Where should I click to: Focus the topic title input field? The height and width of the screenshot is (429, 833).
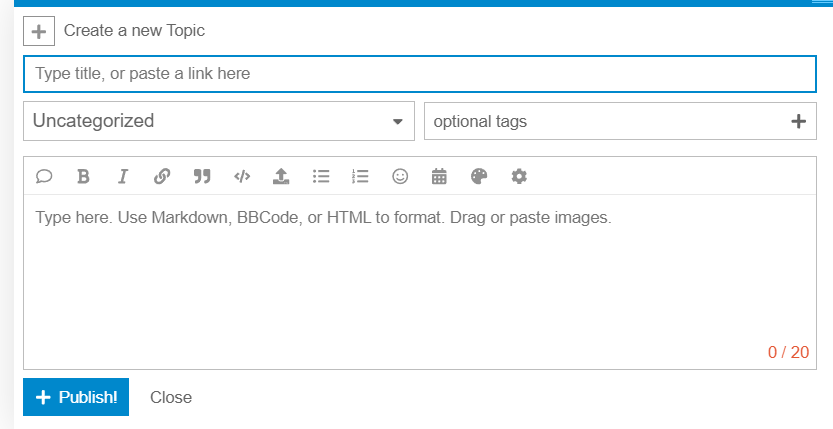[420, 74]
